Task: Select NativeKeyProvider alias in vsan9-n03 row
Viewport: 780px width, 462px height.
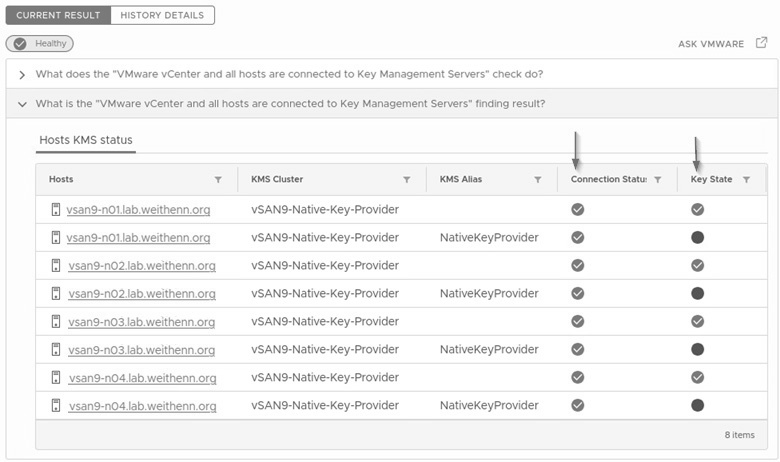Action: [x=489, y=350]
